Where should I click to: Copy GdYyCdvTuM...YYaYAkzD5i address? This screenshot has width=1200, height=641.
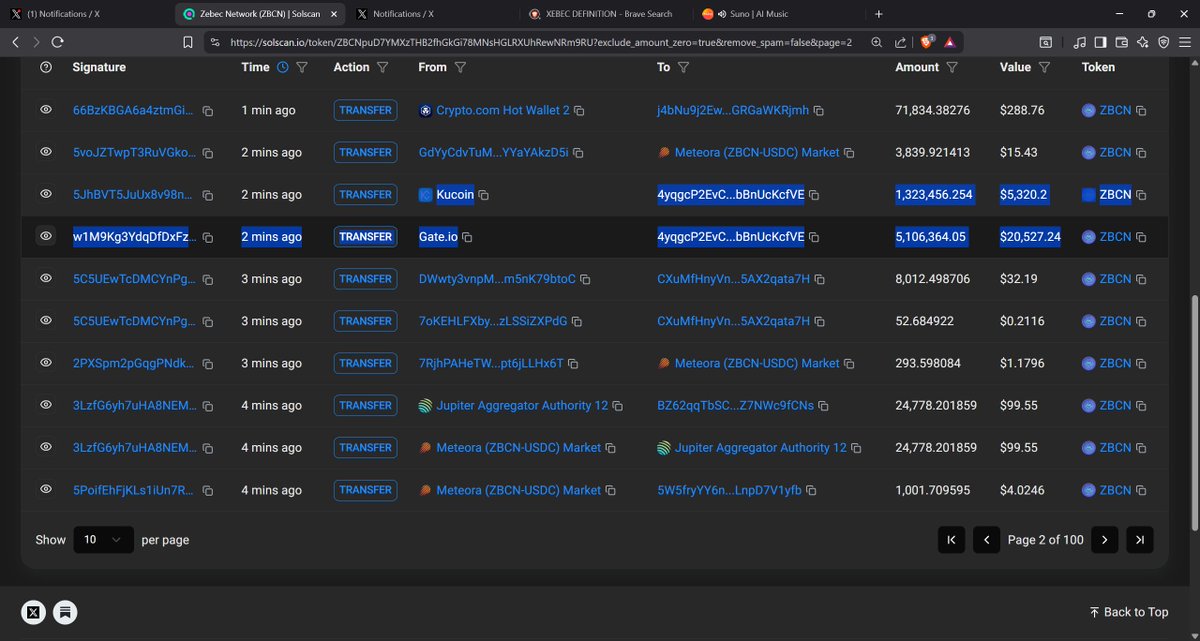[579, 153]
